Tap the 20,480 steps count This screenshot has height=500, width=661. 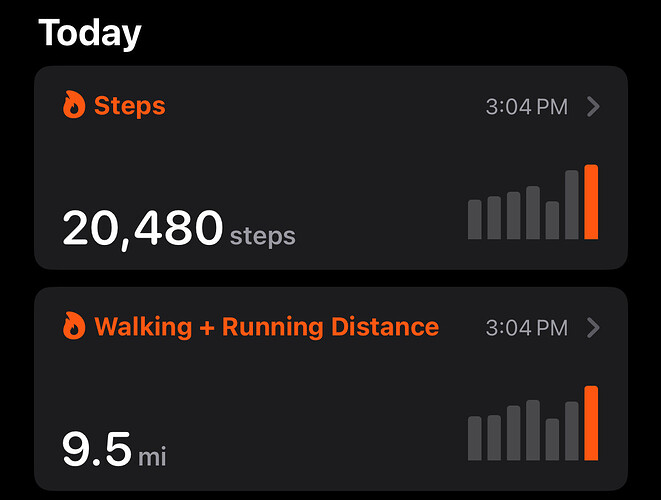pyautogui.click(x=142, y=228)
